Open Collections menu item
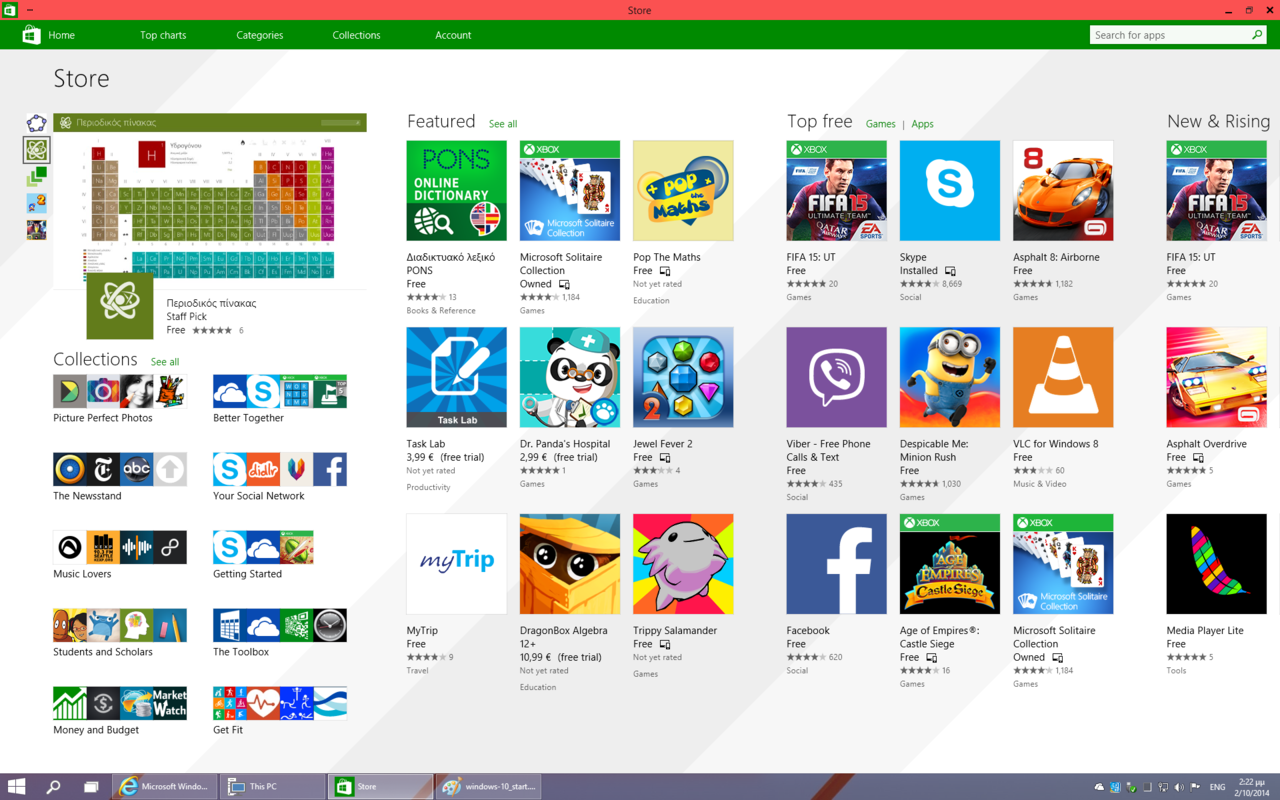Image resolution: width=1280 pixels, height=800 pixels. coord(356,35)
